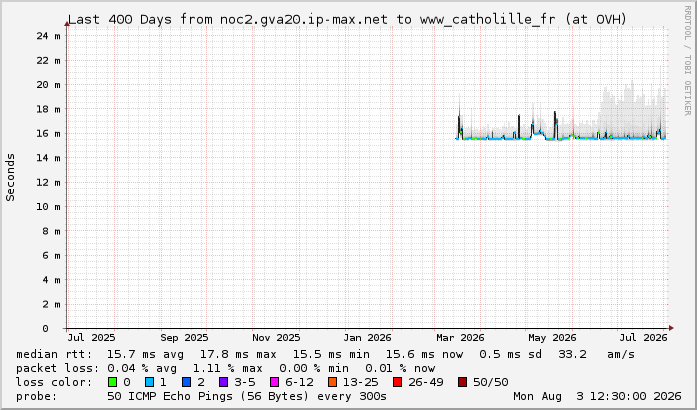Click the graph title 'Last 400 Days from noc2.gva20.ip-max.net'
Screen dimensions: 697x410
point(228,20)
